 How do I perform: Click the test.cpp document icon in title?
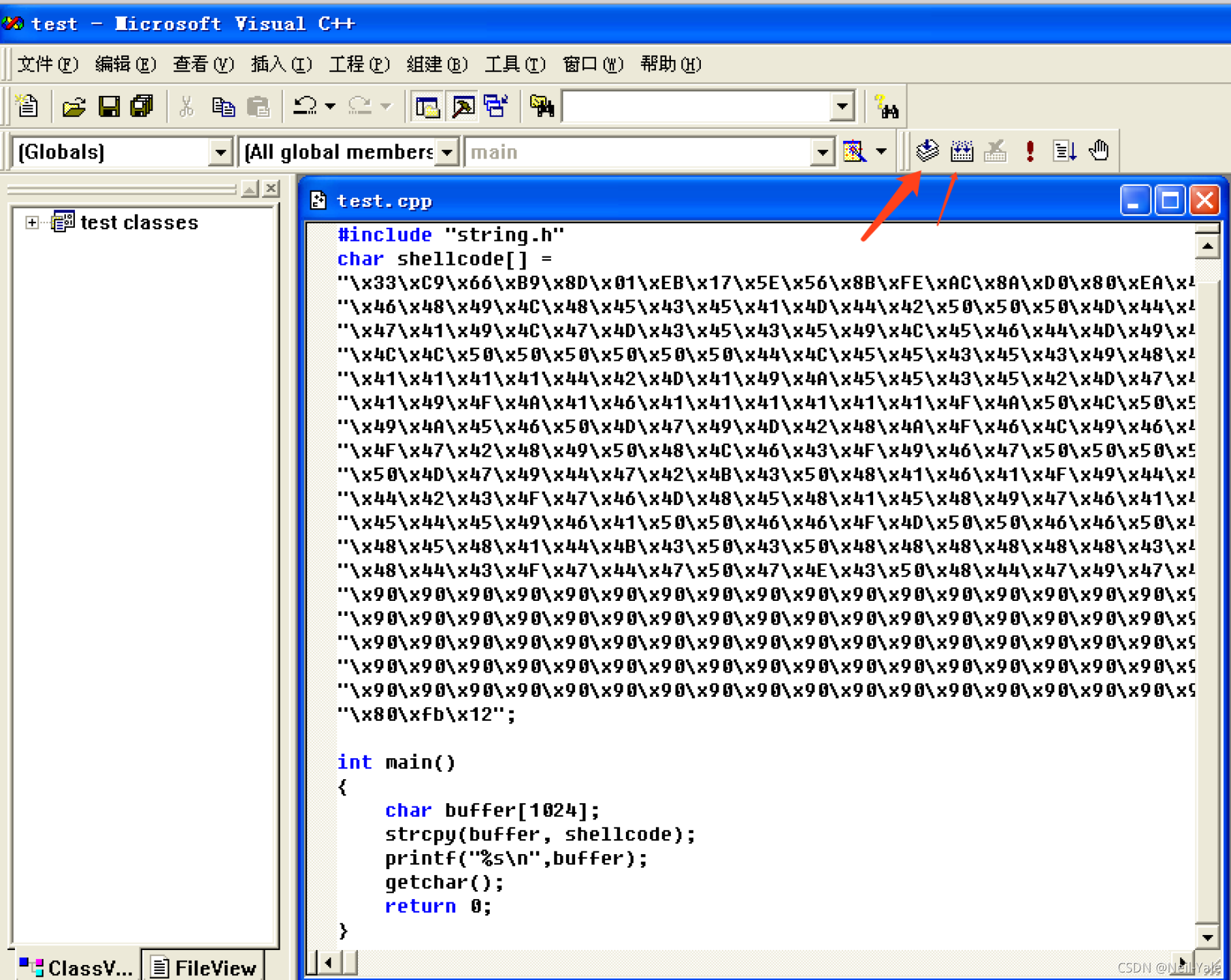pos(318,200)
